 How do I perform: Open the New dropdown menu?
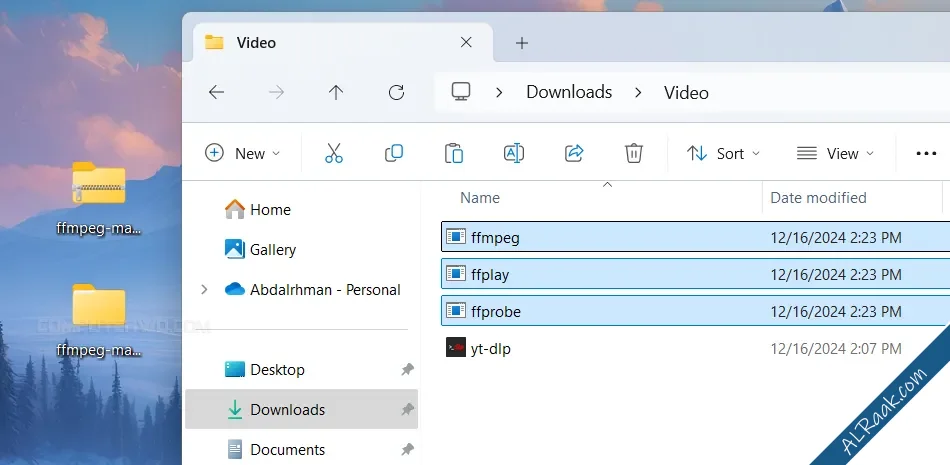(x=242, y=153)
